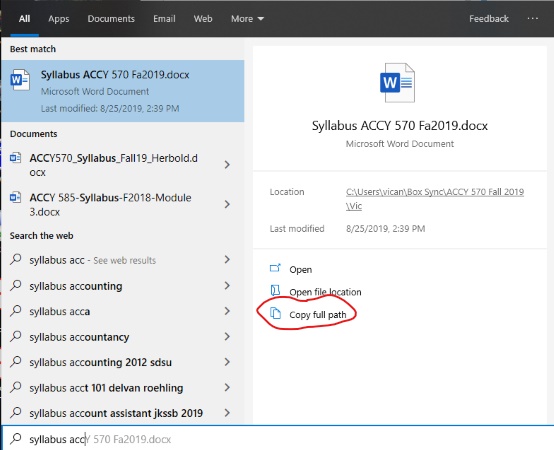This screenshot has height=450, width=554.
Task: Click the Copy full path icon
Action: tap(275, 313)
